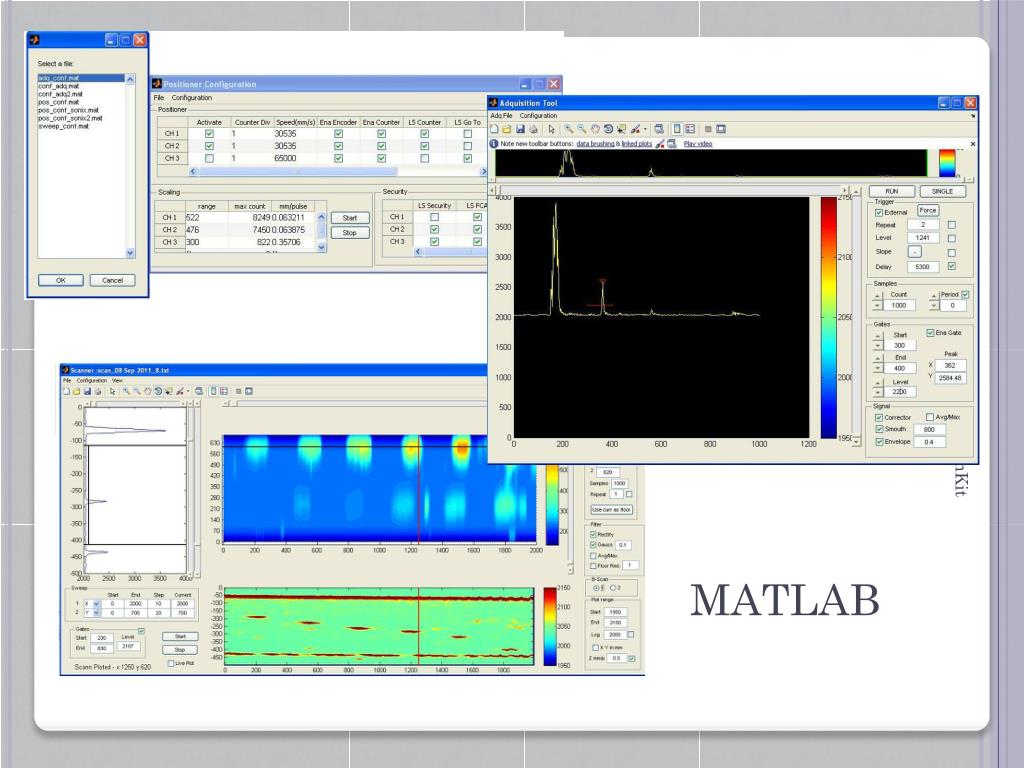This screenshot has width=1024, height=768.
Task: Toggle Ena Gate checkbox
Action: pyautogui.click(x=931, y=332)
